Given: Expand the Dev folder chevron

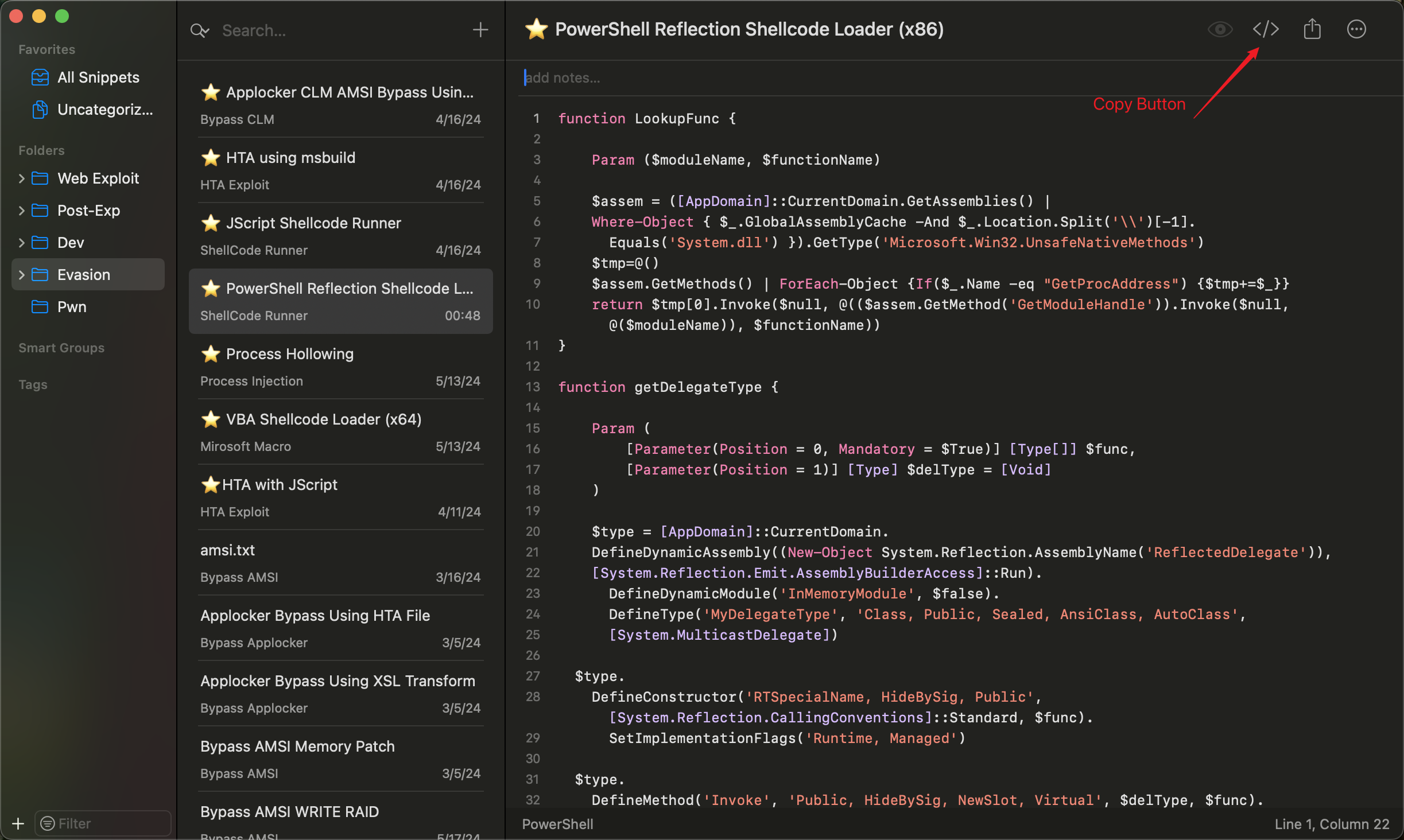Looking at the screenshot, I should tap(22, 243).
